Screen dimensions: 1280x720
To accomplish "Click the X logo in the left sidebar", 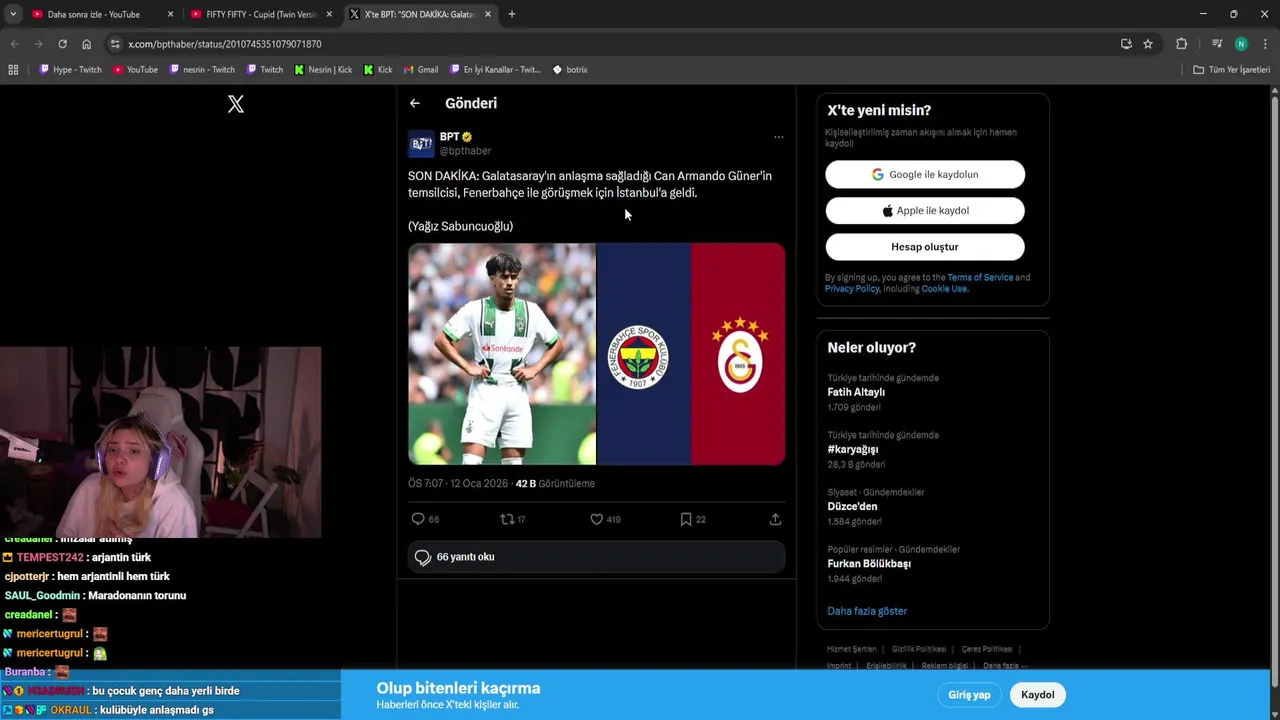I will pyautogui.click(x=236, y=104).
